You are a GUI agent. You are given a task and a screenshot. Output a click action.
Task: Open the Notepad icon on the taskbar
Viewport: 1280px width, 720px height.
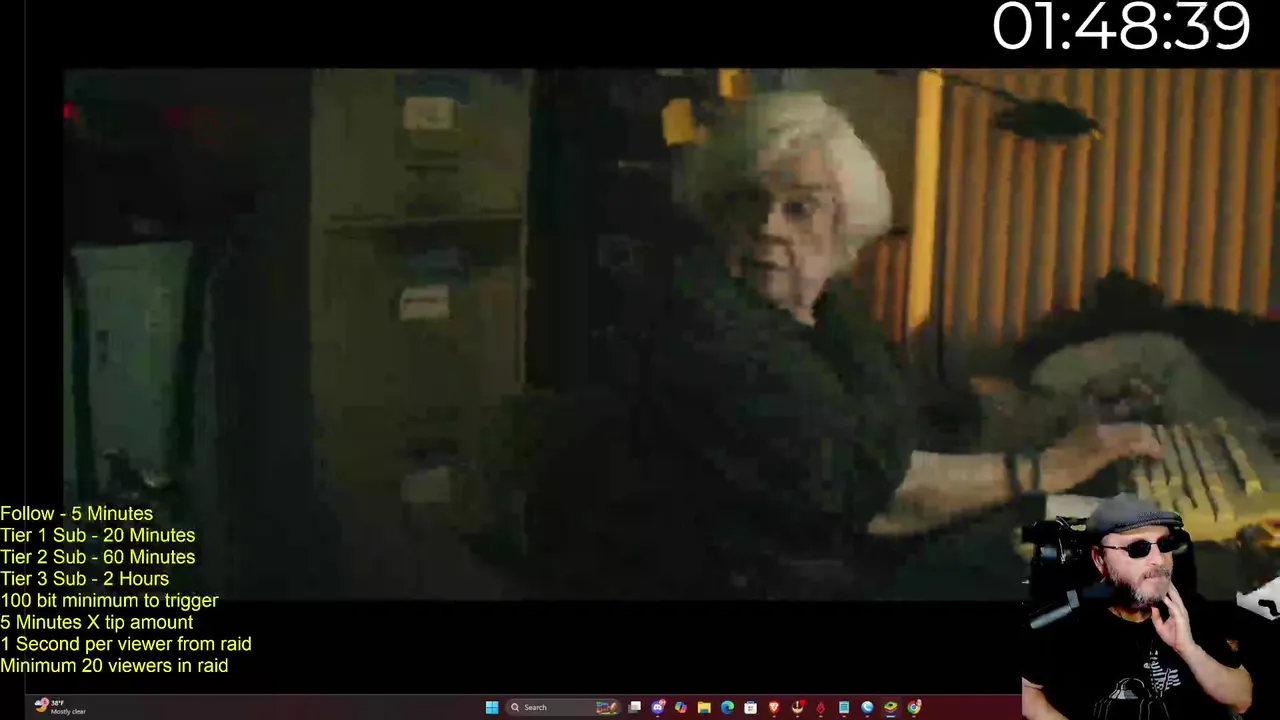pos(844,707)
